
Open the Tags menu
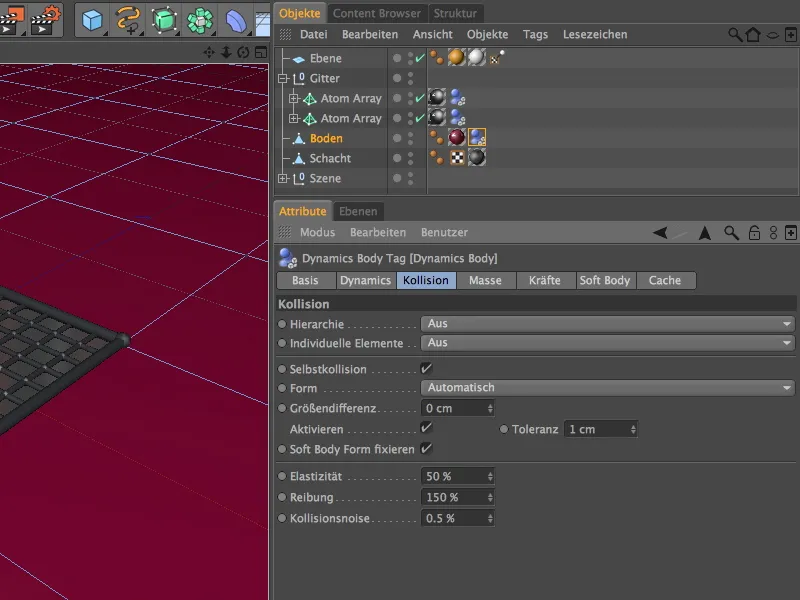(535, 34)
